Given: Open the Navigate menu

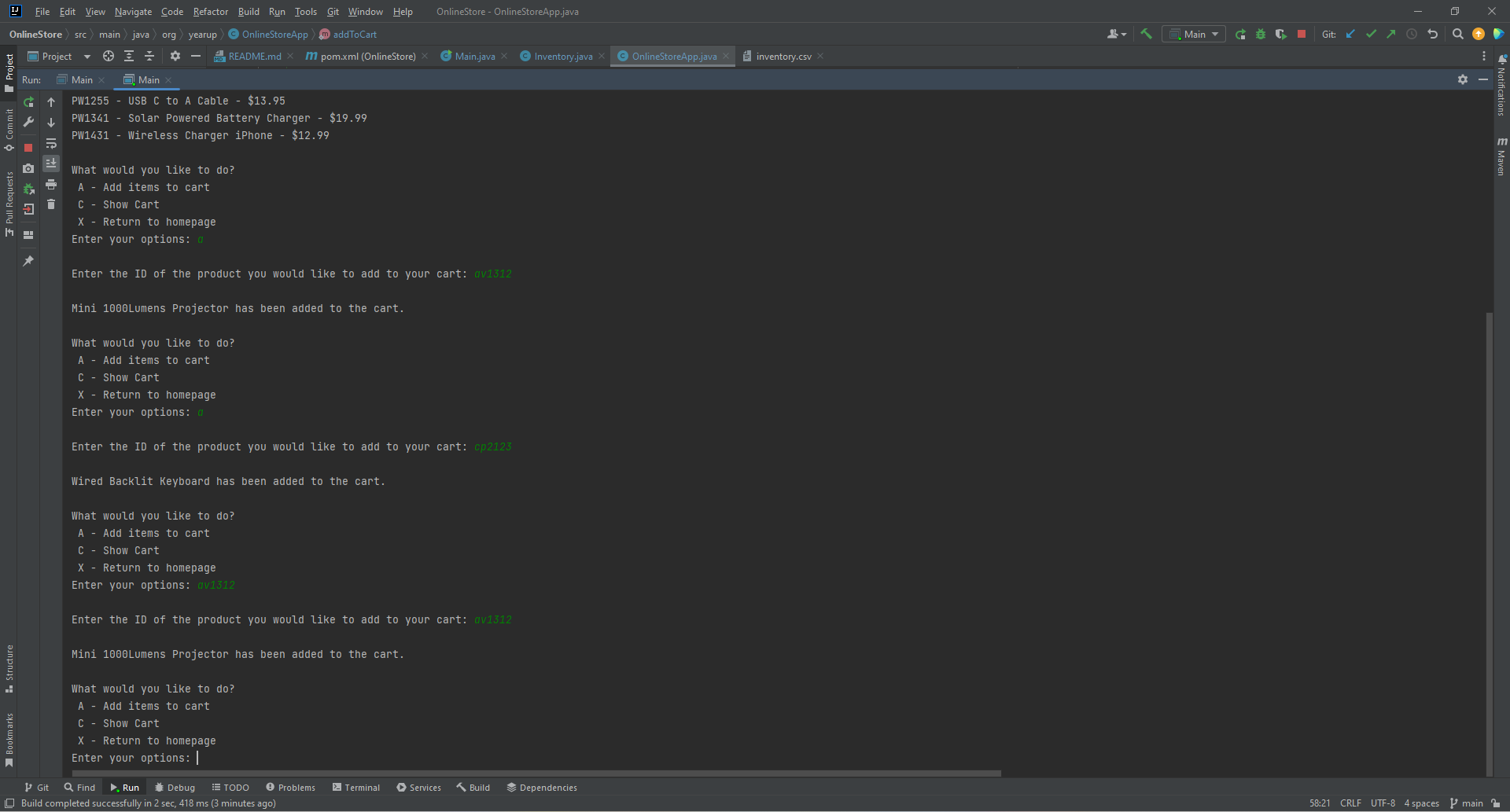Looking at the screenshot, I should pos(133,12).
